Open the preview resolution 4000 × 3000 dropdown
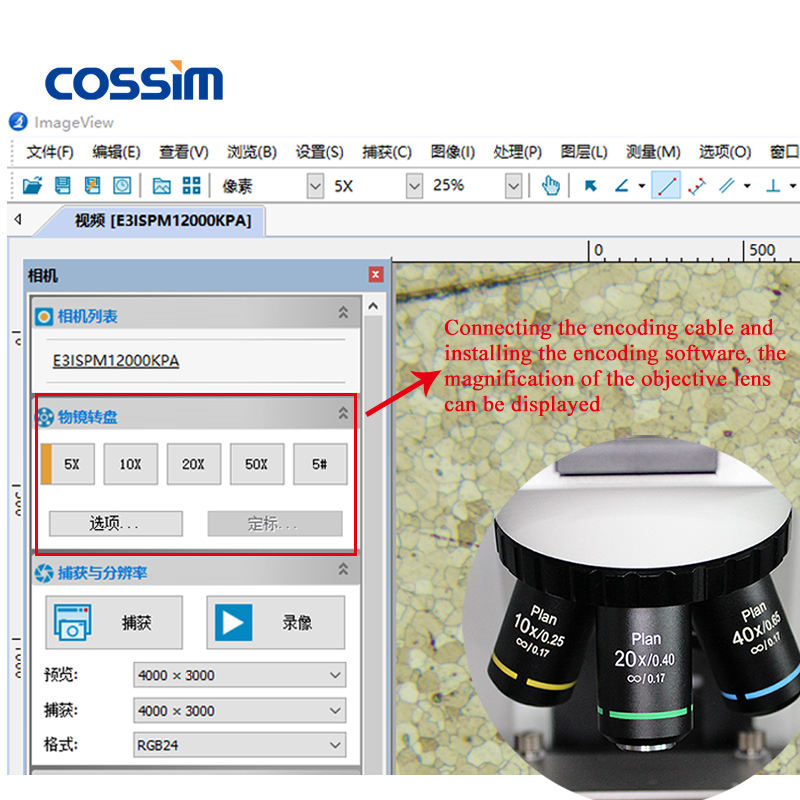Image resolution: width=800 pixels, height=800 pixels. pos(239,675)
